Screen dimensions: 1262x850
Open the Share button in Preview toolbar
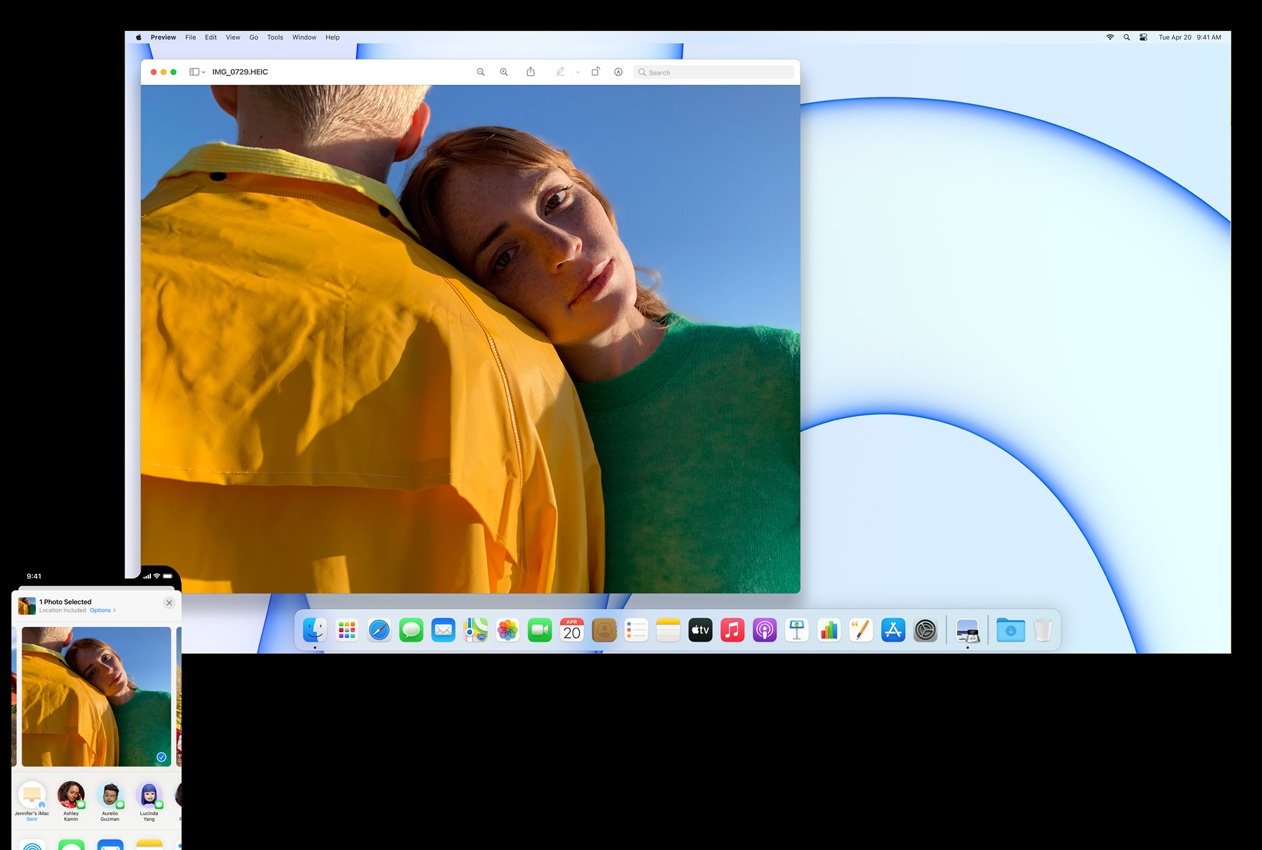pos(531,72)
